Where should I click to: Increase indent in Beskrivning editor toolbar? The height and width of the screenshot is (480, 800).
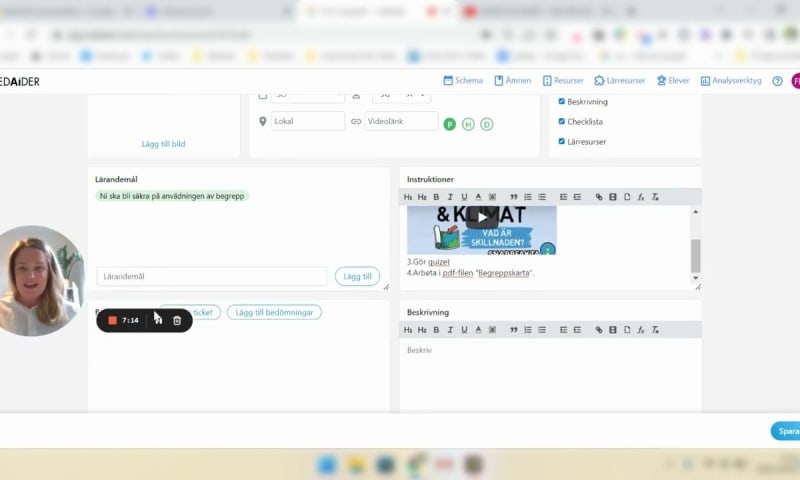pos(577,330)
